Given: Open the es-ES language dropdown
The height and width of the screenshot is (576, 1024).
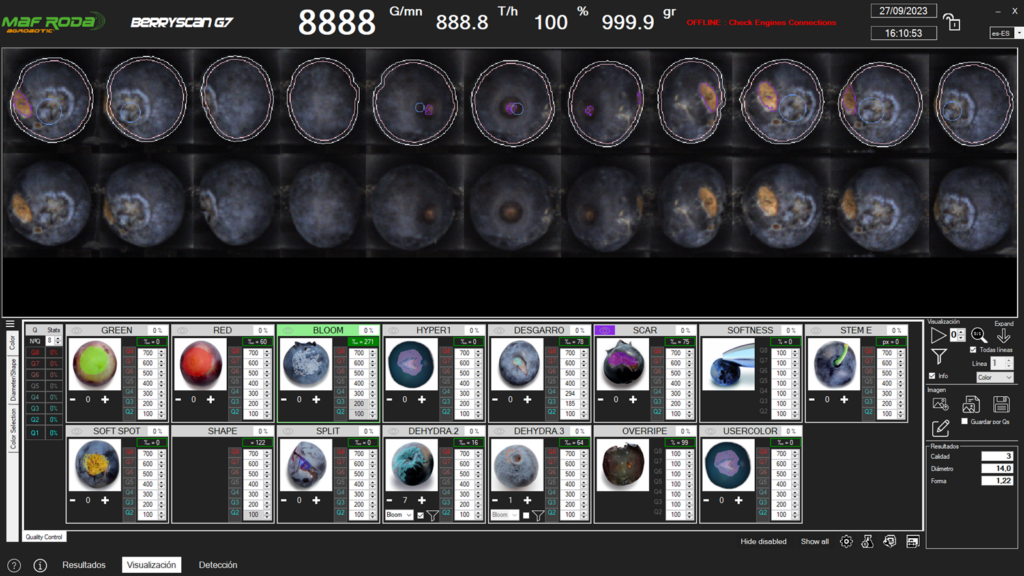Looking at the screenshot, I should 1005,33.
